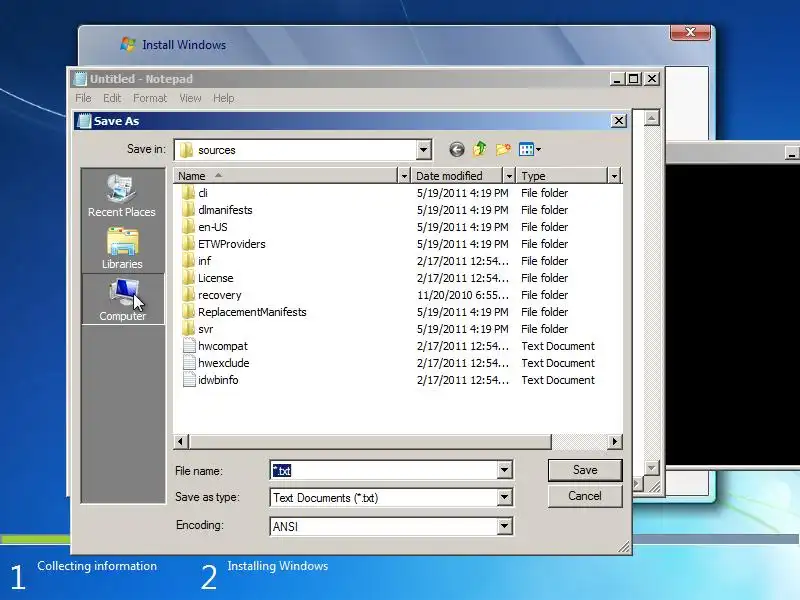Screen dimensions: 800x600
Task: Click the file list horizontal scrollbar thumb
Action: (x=370, y=441)
